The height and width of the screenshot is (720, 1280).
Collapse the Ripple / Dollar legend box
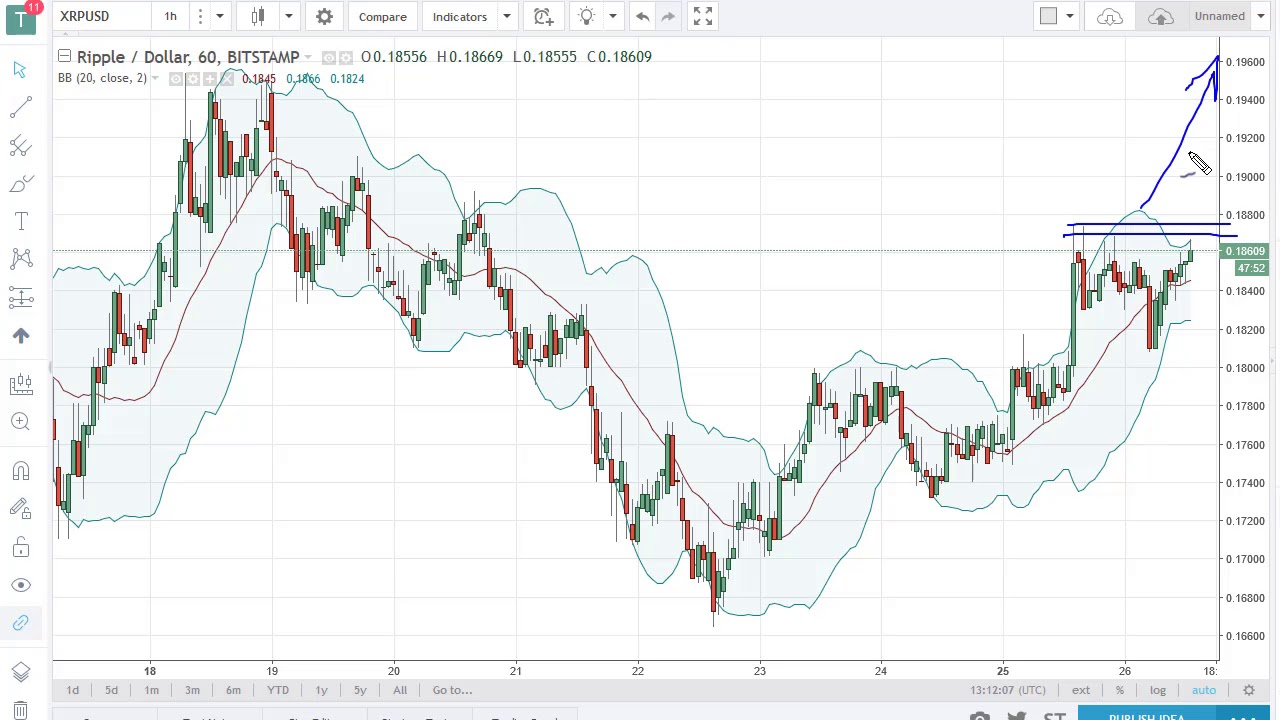[64, 57]
